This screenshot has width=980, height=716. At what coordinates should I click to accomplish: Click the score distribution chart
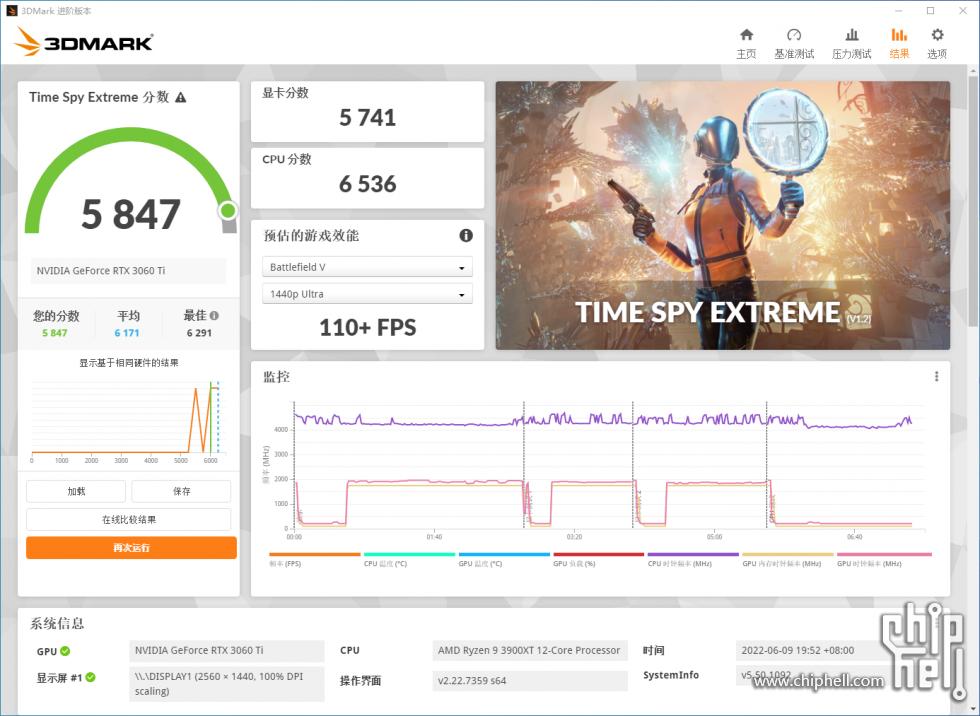coord(128,420)
